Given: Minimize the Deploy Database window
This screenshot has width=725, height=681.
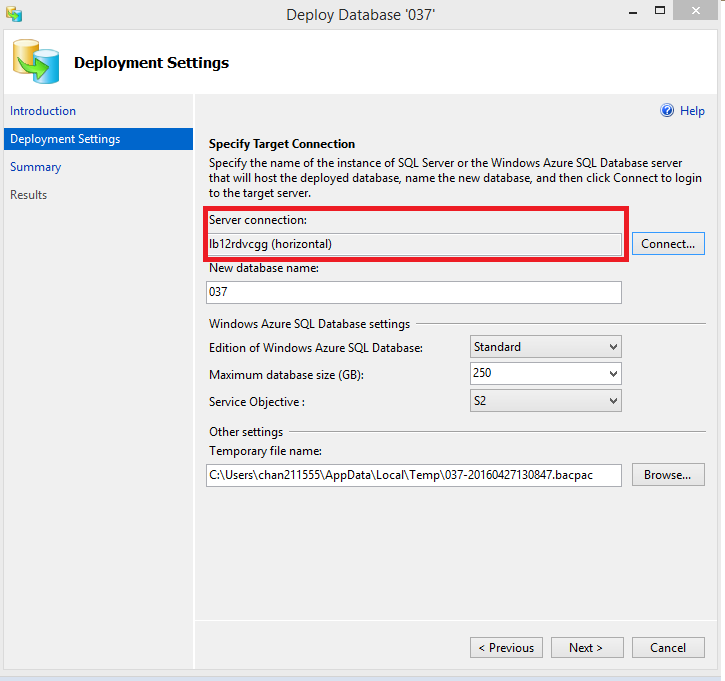Looking at the screenshot, I should click(633, 12).
